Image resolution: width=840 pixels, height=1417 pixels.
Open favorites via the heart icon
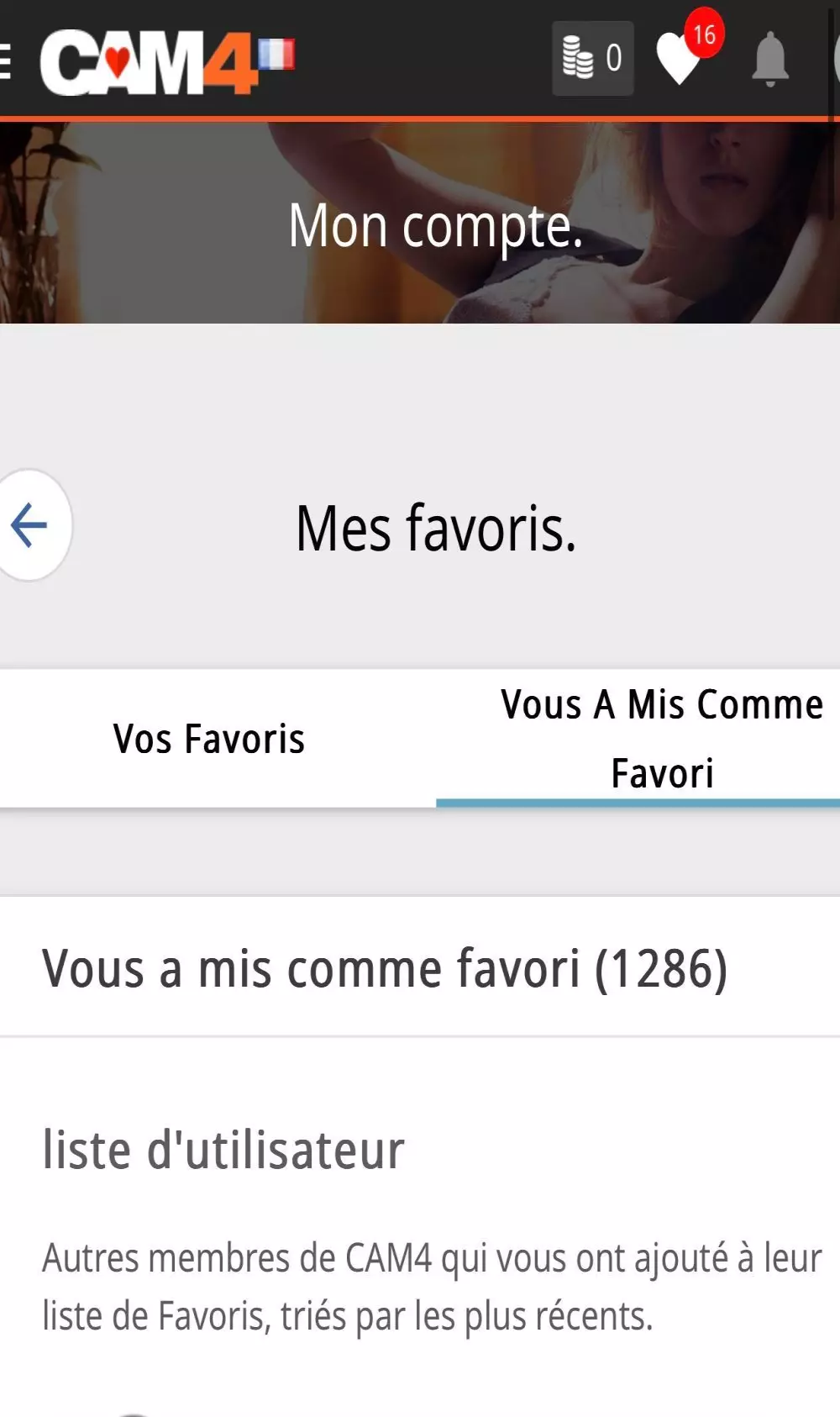[676, 61]
